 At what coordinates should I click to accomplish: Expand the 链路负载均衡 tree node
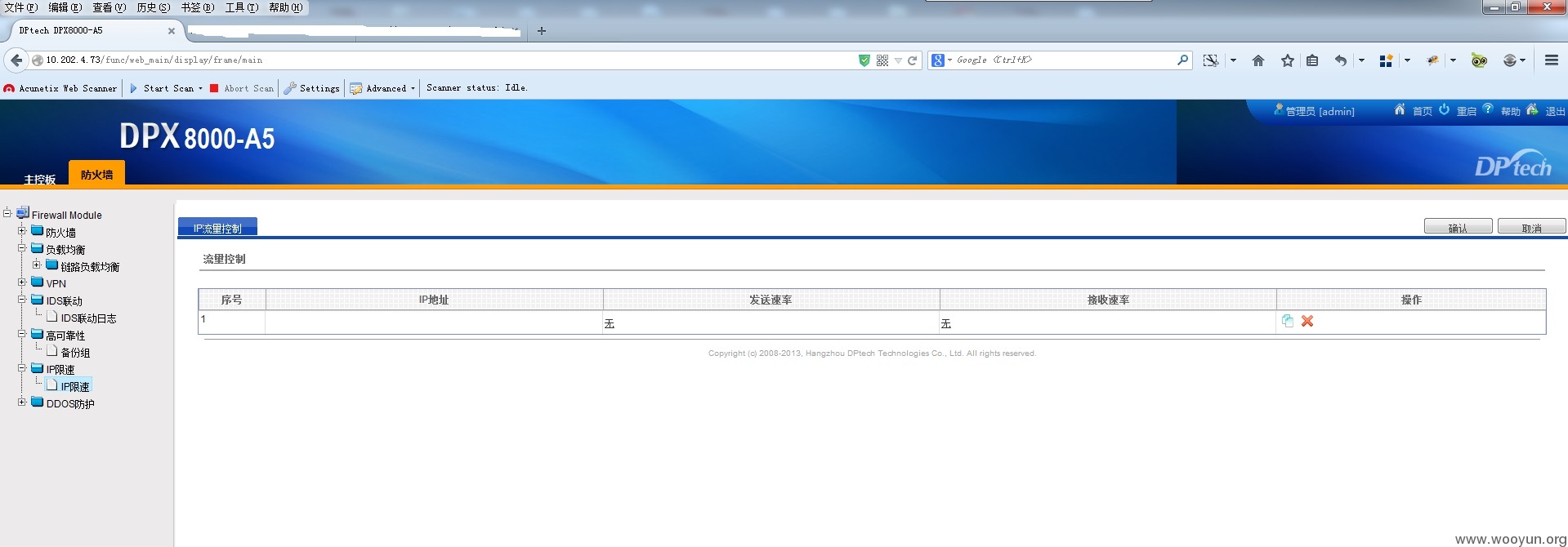click(x=37, y=265)
